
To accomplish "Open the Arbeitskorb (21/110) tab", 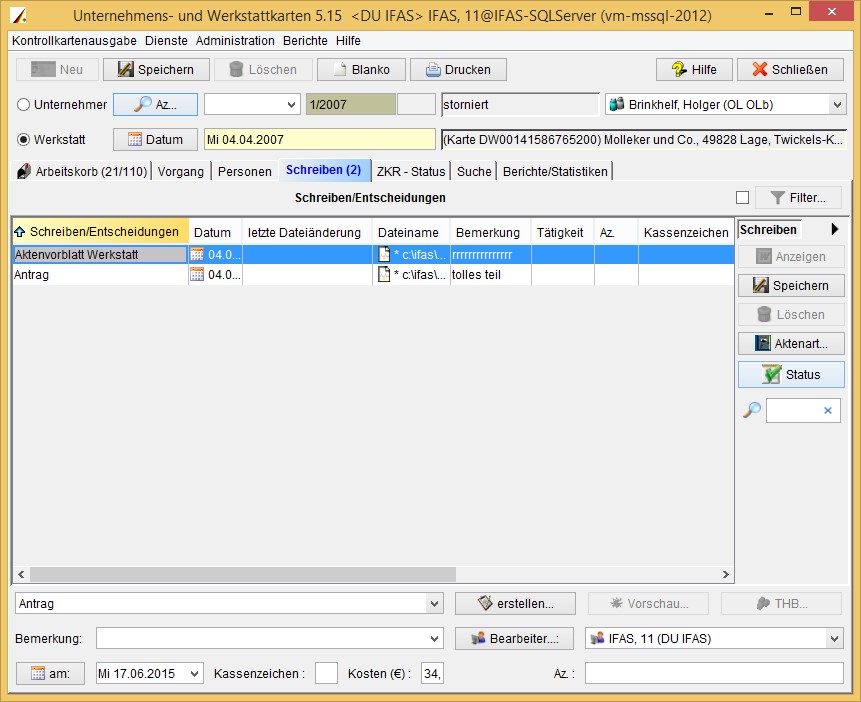I will [x=82, y=171].
